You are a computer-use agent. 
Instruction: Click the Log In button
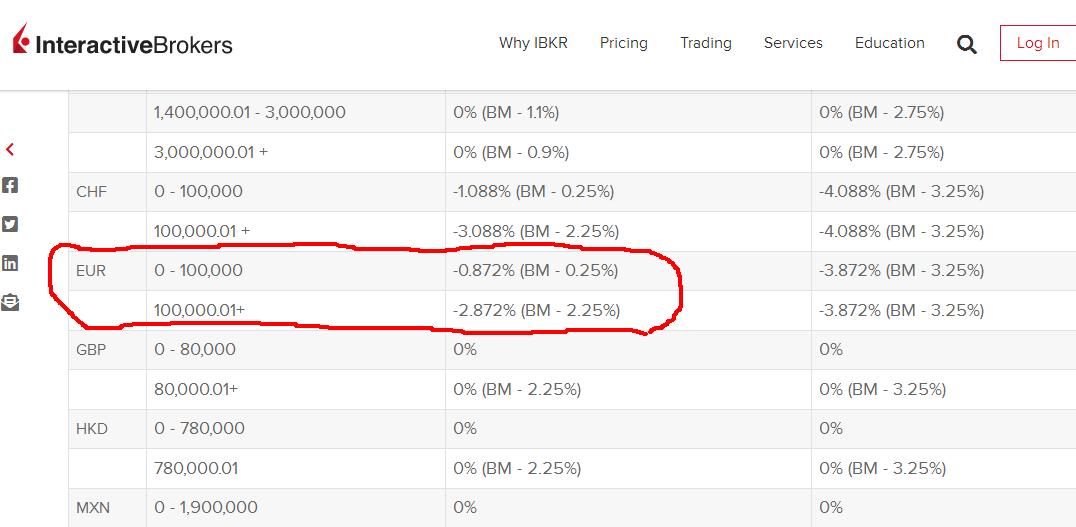[1038, 43]
